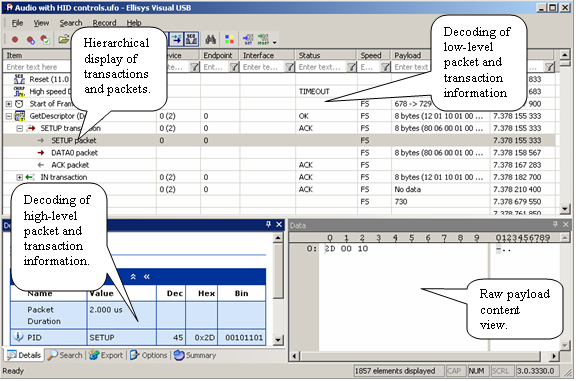Expand the IN transaction row
This screenshot has height=381, width=576.
click(x=19, y=177)
